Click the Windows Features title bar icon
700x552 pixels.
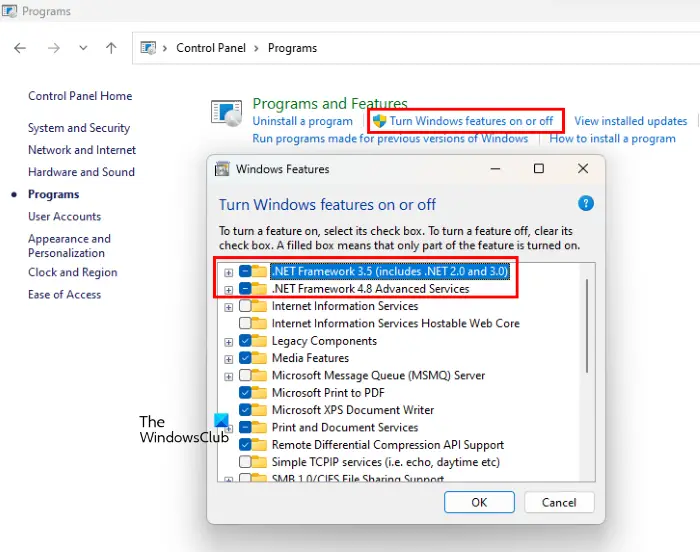(x=222, y=169)
